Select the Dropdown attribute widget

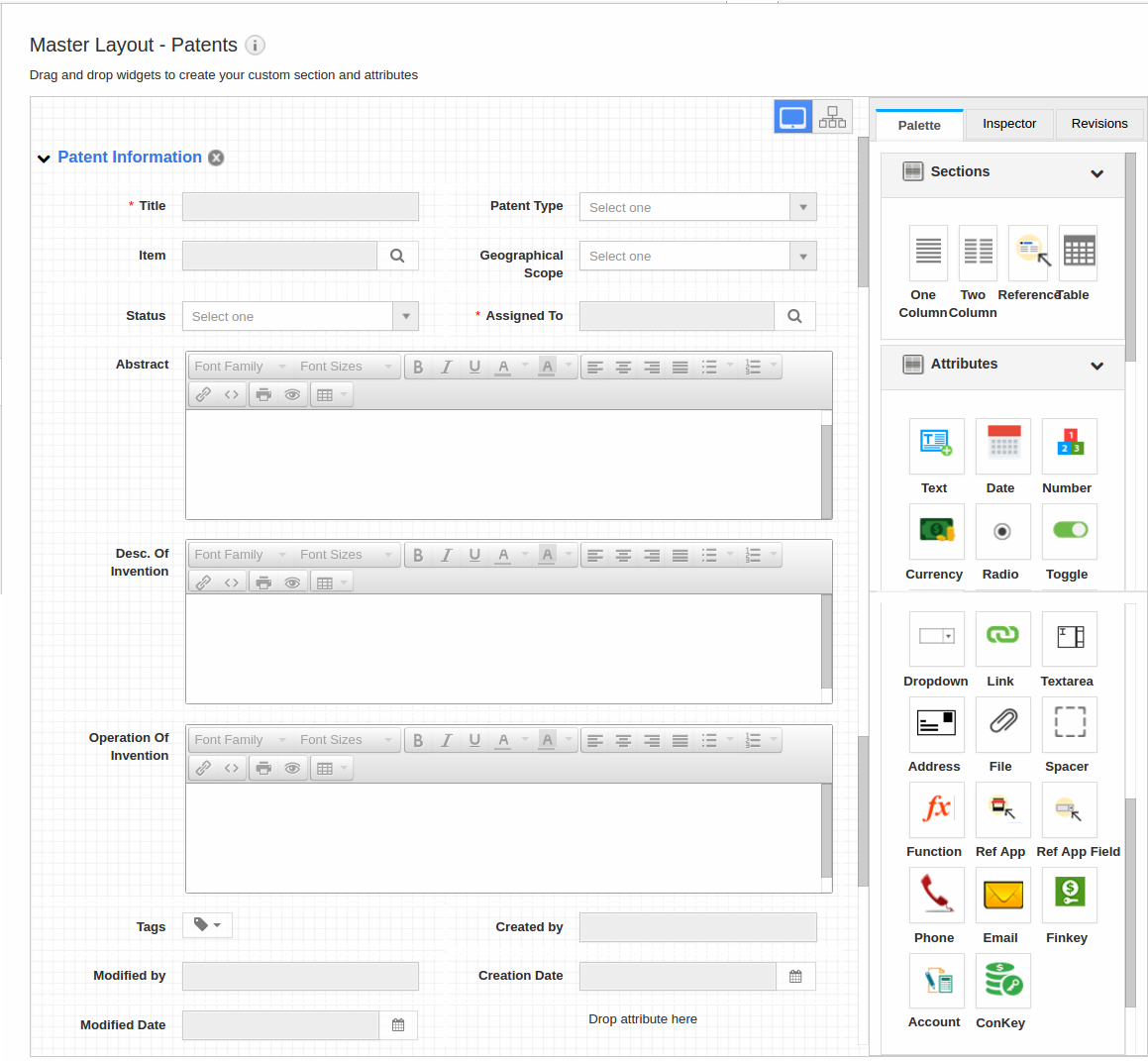[x=936, y=639]
